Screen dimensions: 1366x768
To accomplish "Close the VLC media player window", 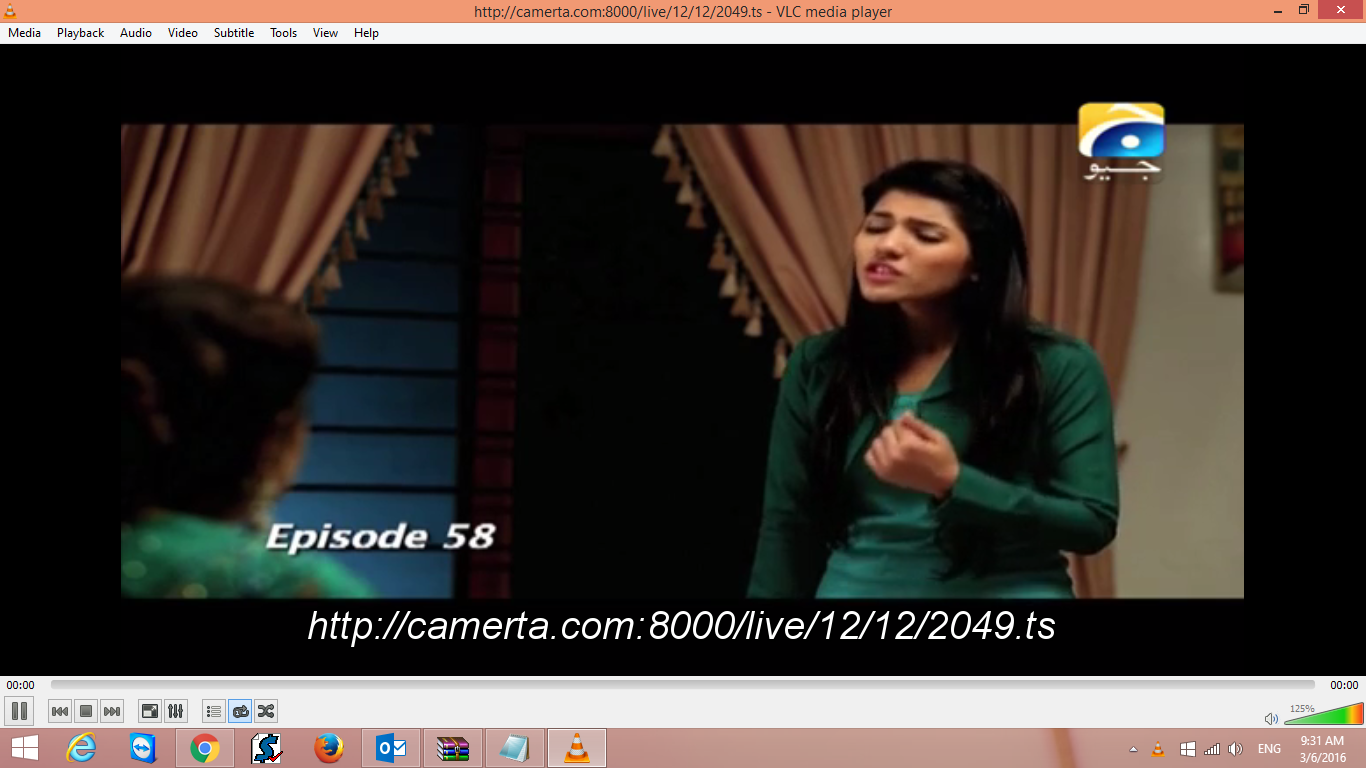I will click(x=1343, y=10).
